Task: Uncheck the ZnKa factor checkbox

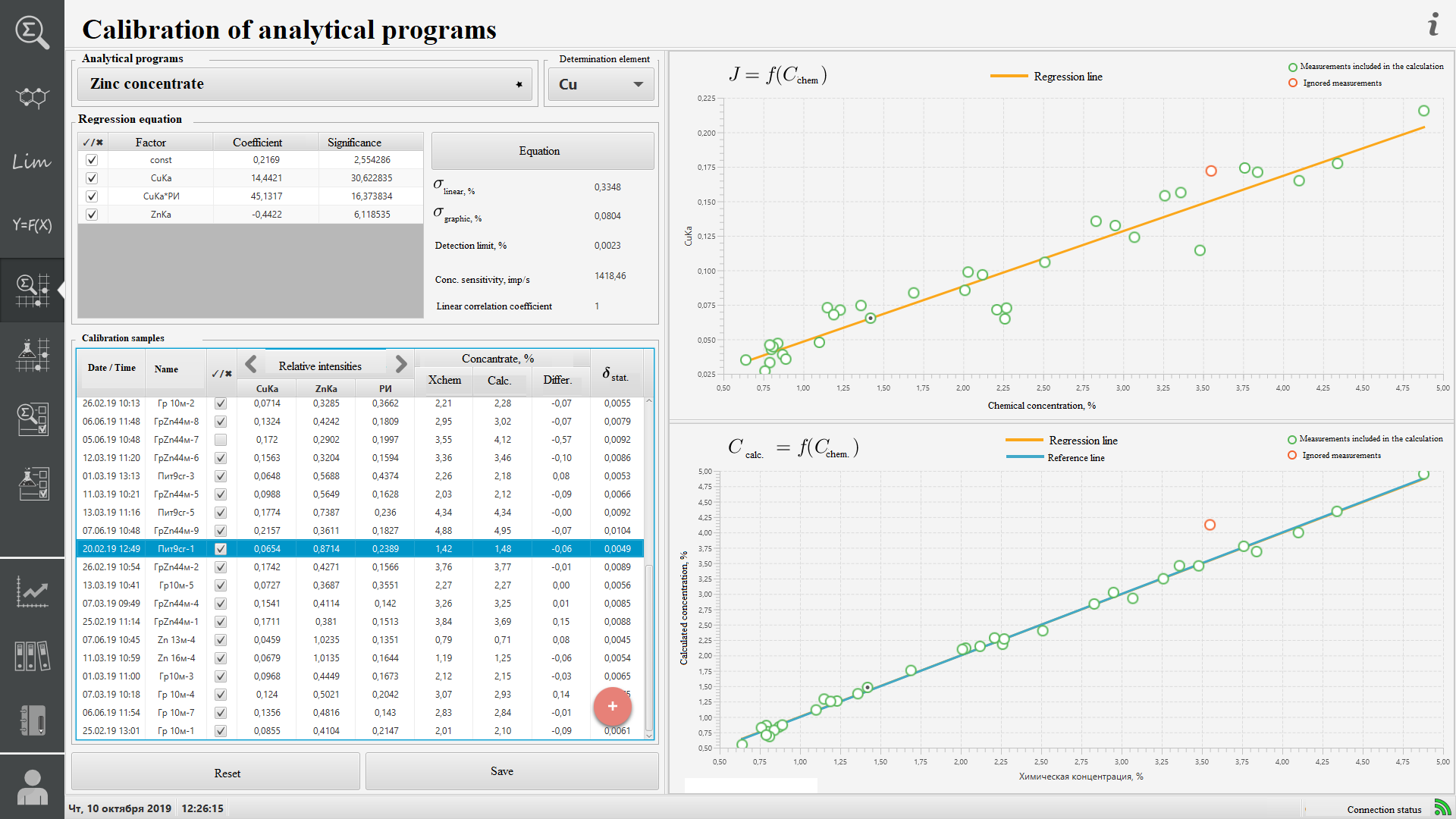Action: tap(92, 215)
